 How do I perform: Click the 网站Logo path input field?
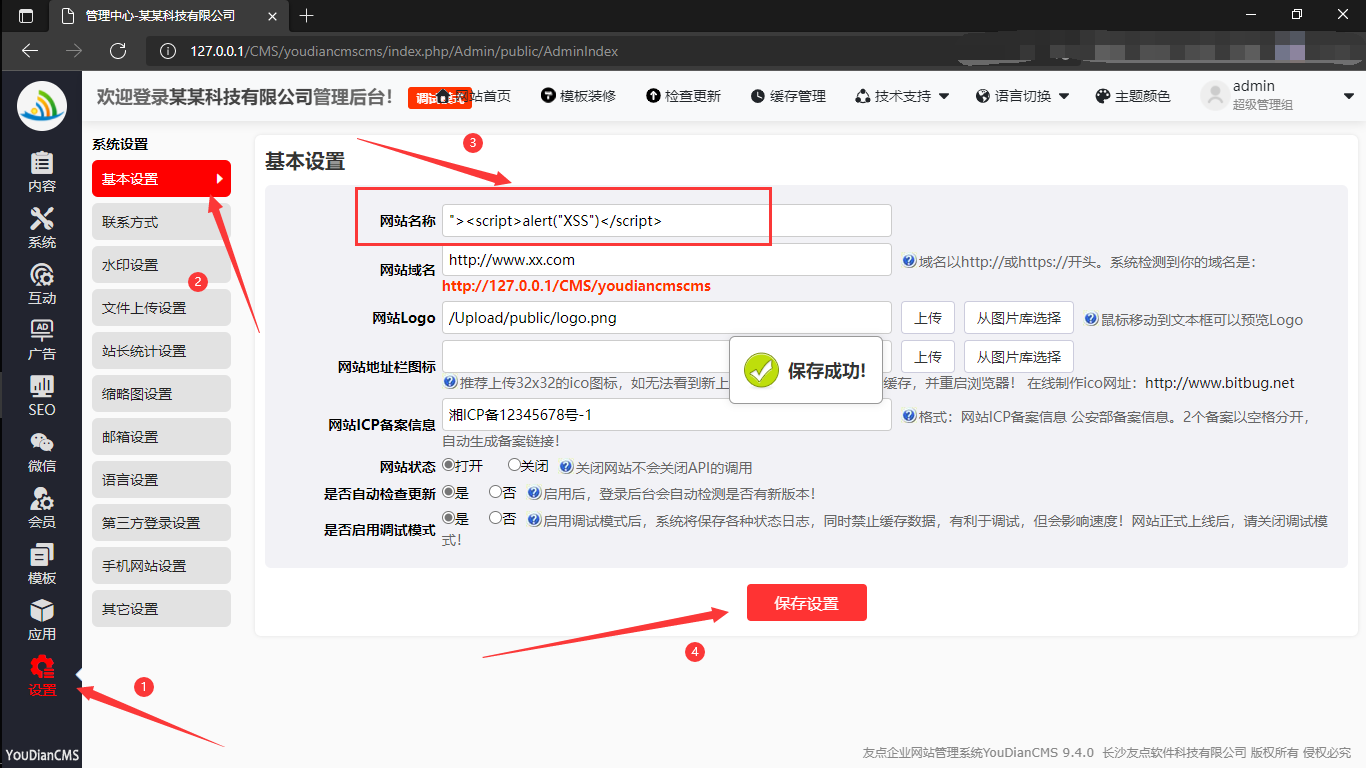(x=667, y=318)
